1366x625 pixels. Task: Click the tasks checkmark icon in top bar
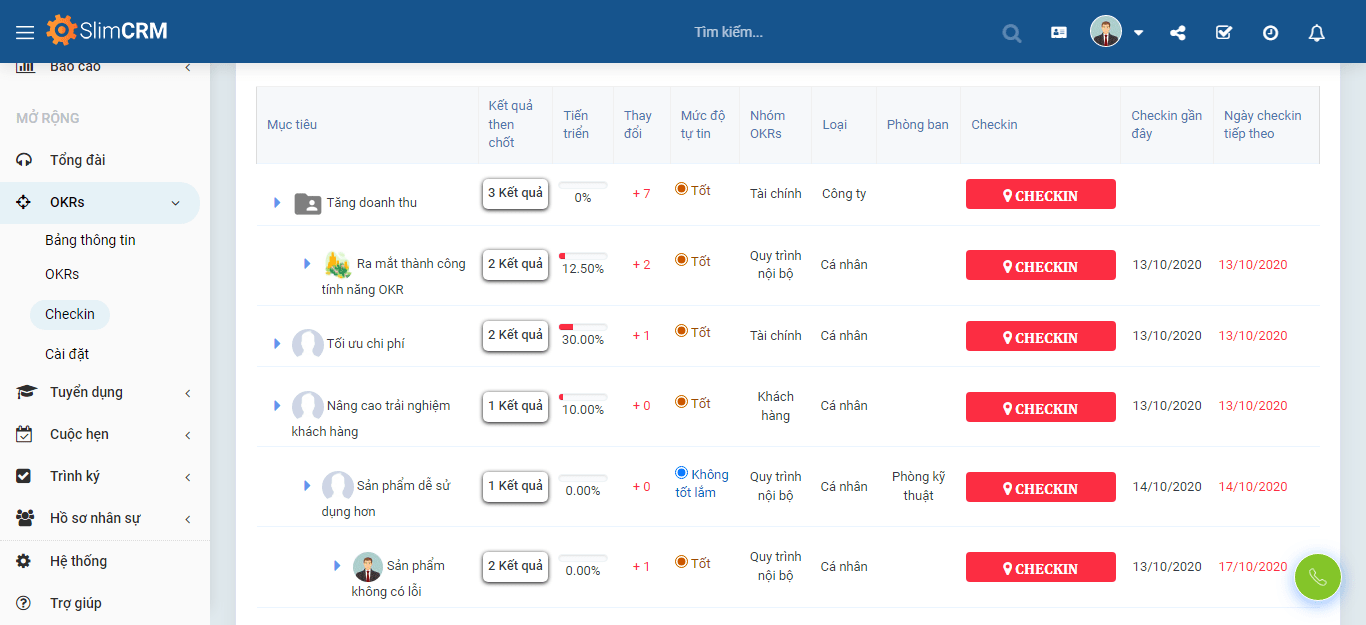1224,32
